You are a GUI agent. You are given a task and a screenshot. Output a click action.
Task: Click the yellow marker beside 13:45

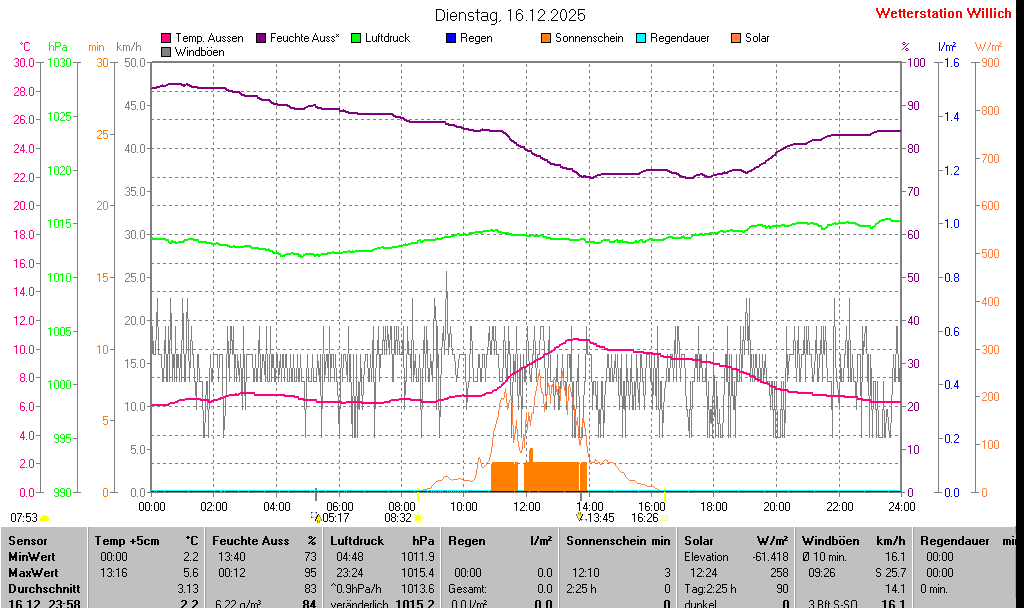(580, 517)
